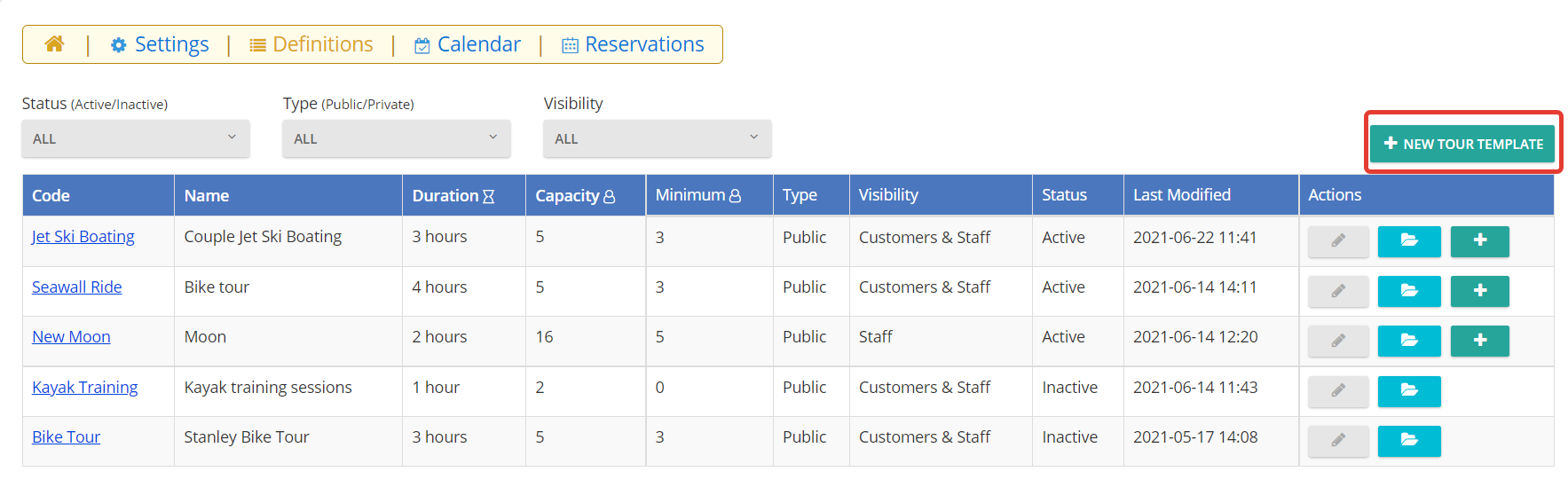Viewport: 1568px width, 495px height.
Task: Expand the Status Active/Inactive dropdown
Action: coord(136,138)
